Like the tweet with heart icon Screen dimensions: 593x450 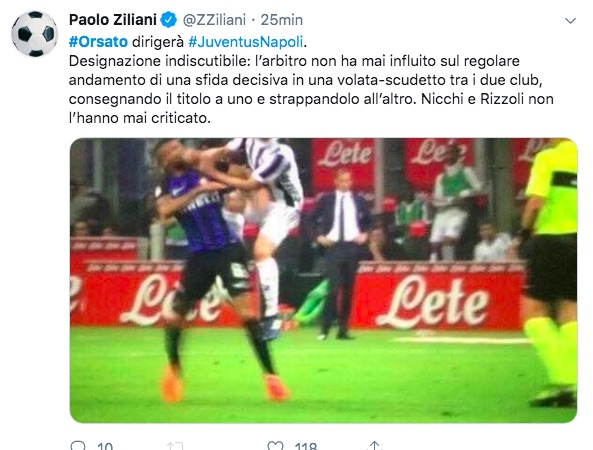point(275,445)
